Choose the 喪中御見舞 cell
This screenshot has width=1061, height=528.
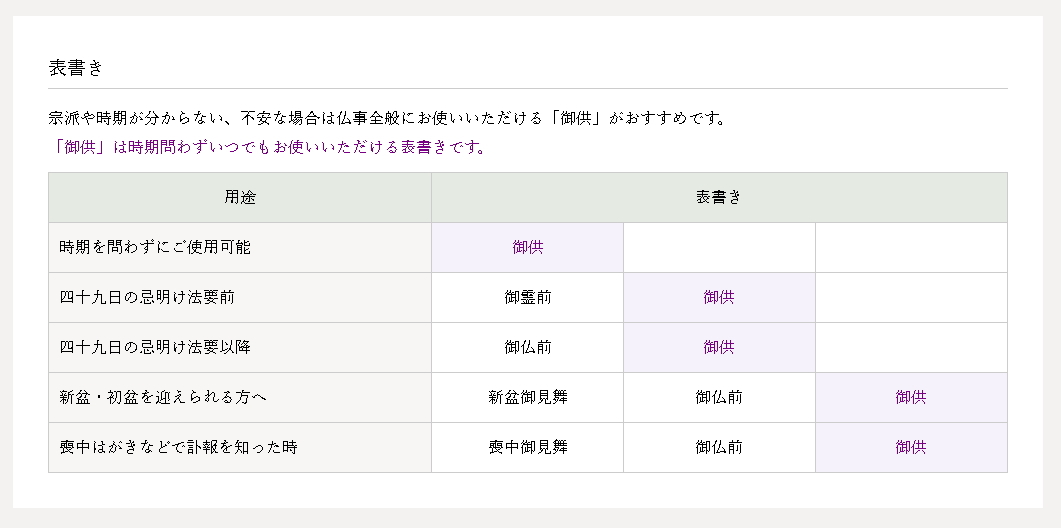(x=528, y=447)
